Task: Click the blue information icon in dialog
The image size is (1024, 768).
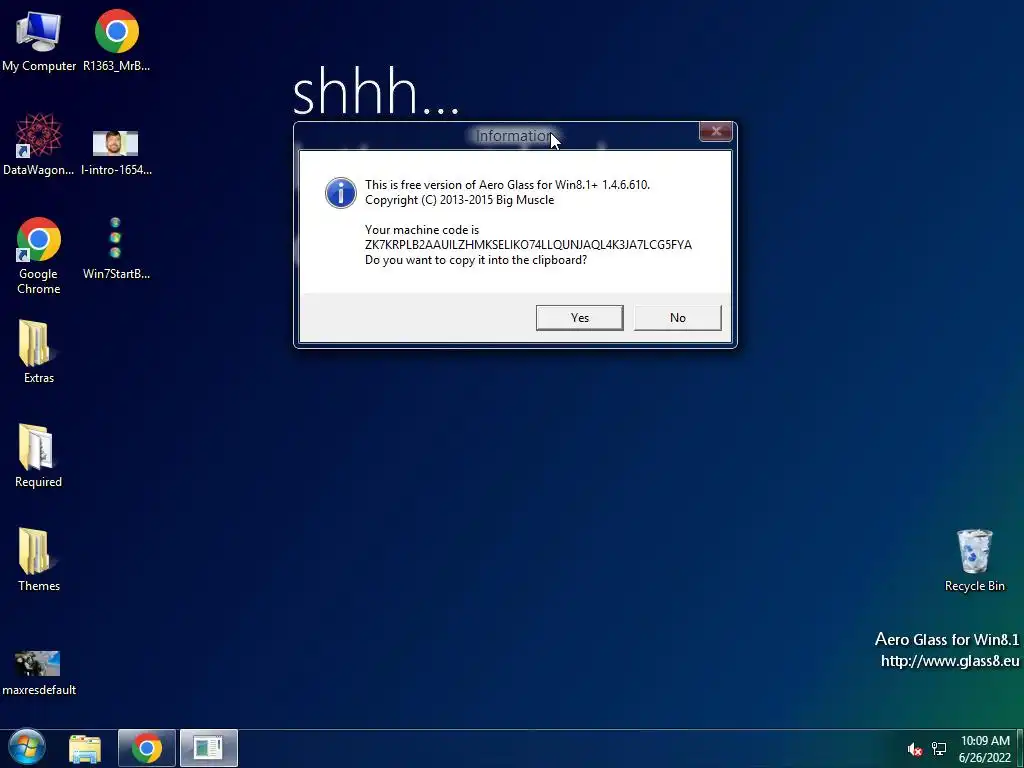Action: (340, 193)
